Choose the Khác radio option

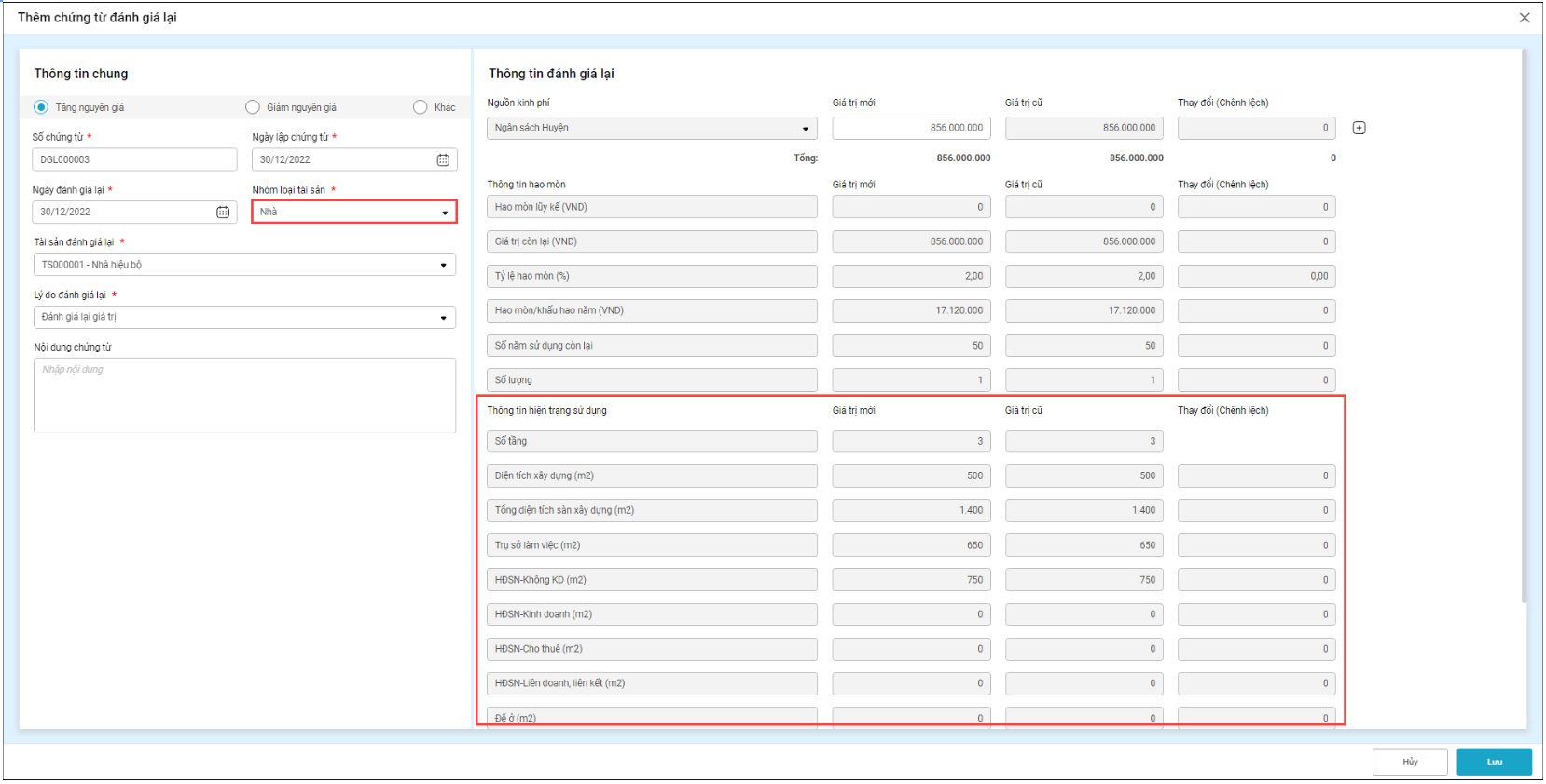421,107
